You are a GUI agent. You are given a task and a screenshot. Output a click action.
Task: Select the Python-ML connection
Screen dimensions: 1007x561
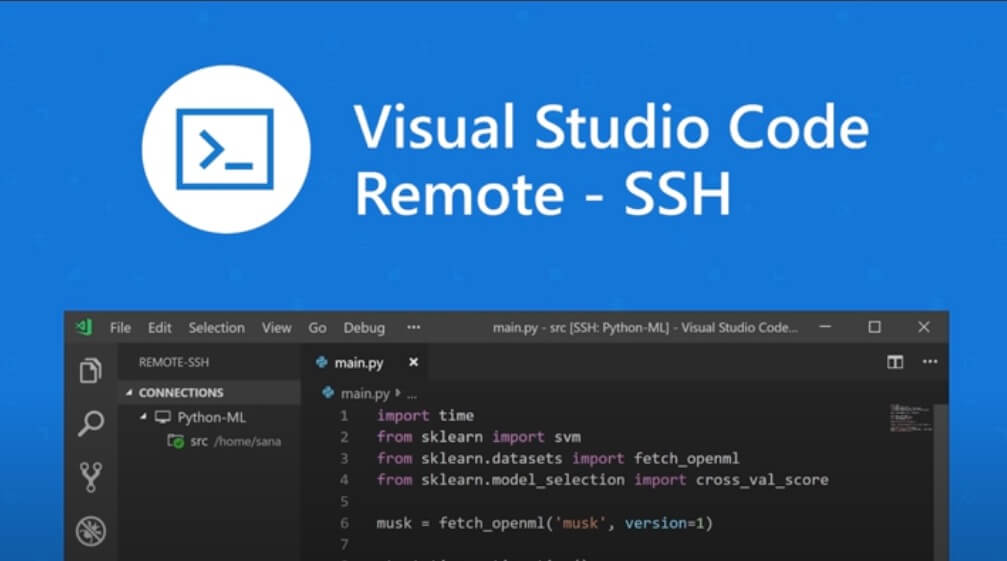coord(211,417)
